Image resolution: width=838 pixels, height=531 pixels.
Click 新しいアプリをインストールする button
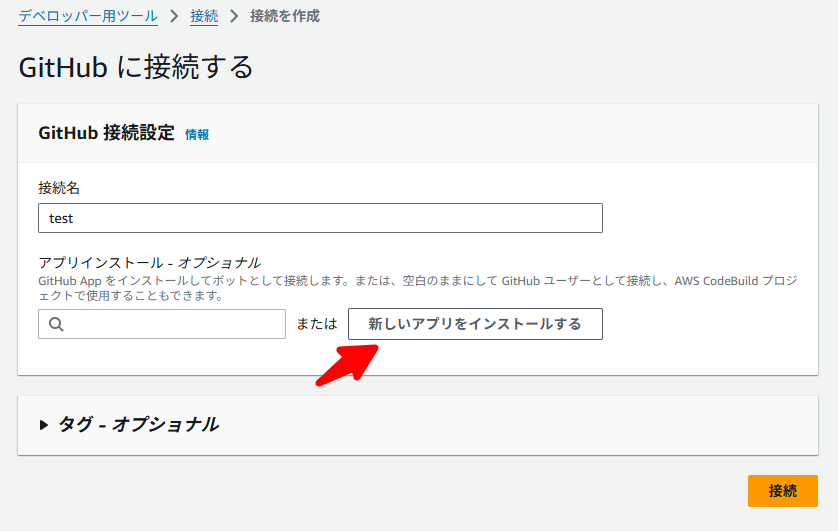[x=475, y=324]
